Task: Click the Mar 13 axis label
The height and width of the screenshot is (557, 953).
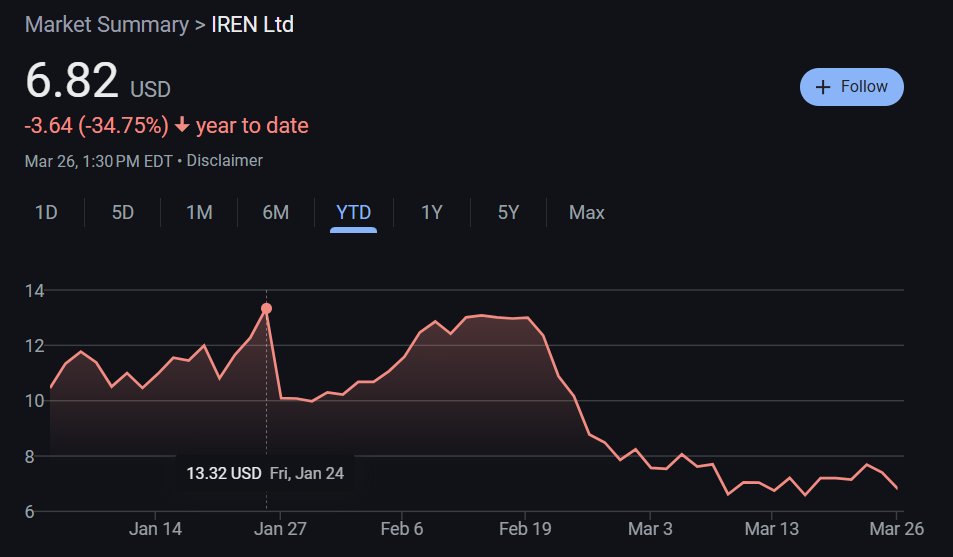Action: click(x=772, y=528)
